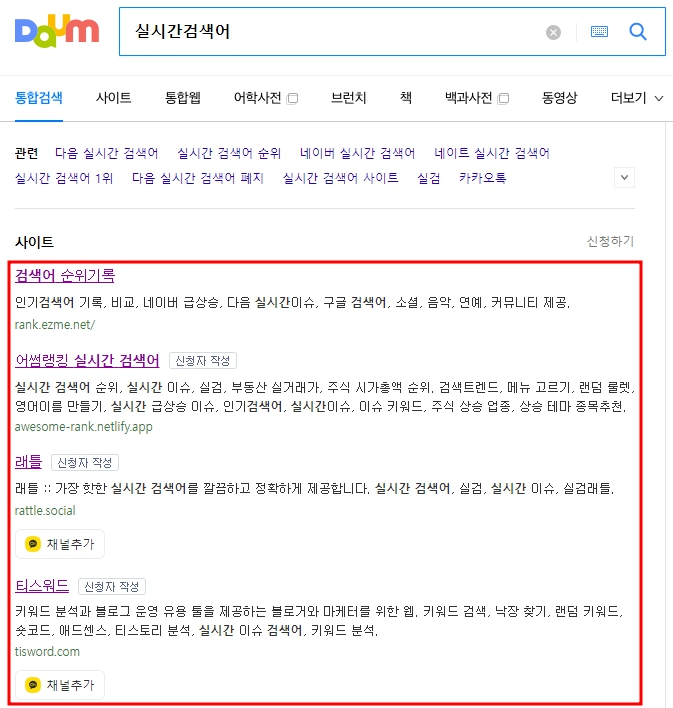673x708 pixels.
Task: Switch to the 책 tab
Action: tap(406, 98)
